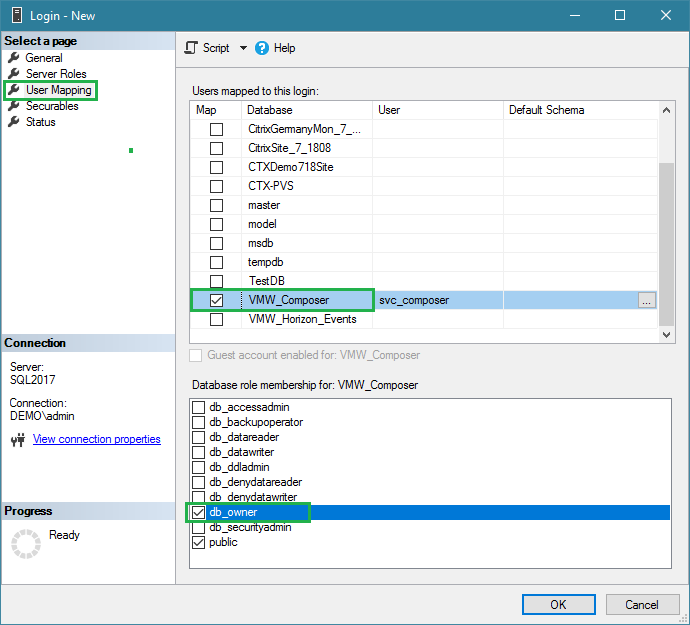Open the Server Roles page
The height and width of the screenshot is (625, 690).
(x=56, y=74)
